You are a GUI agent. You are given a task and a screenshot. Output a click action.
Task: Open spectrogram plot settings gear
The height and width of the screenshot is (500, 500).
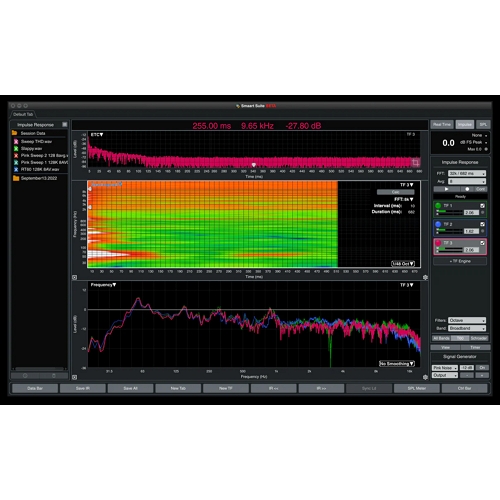425,277
